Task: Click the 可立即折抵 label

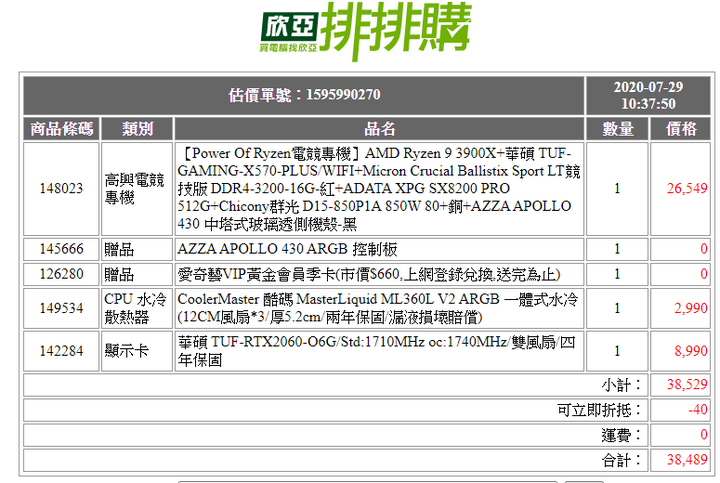Action: [x=599, y=410]
